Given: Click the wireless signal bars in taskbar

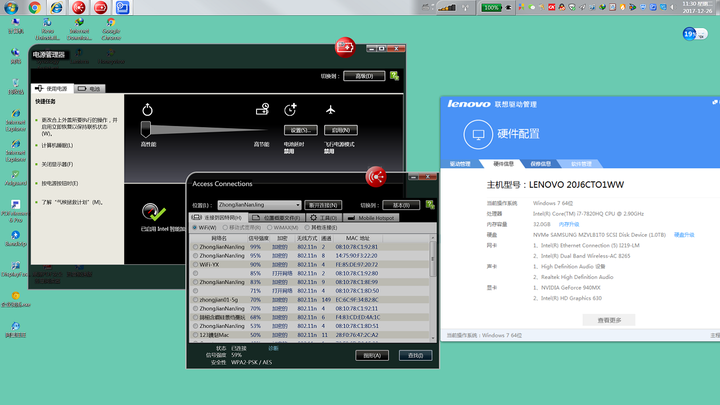Looking at the screenshot, I should 446,7.
